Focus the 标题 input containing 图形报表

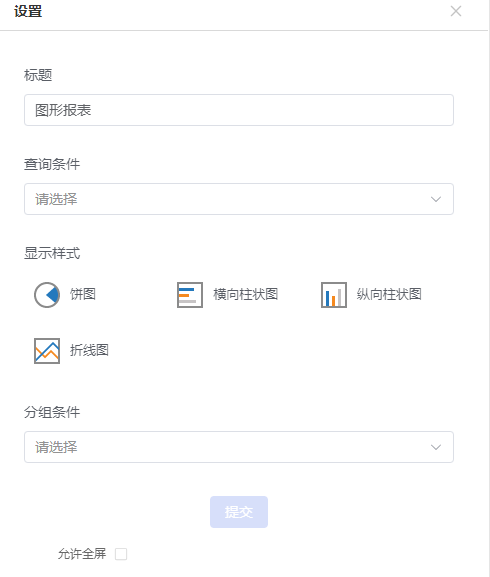coord(239,110)
